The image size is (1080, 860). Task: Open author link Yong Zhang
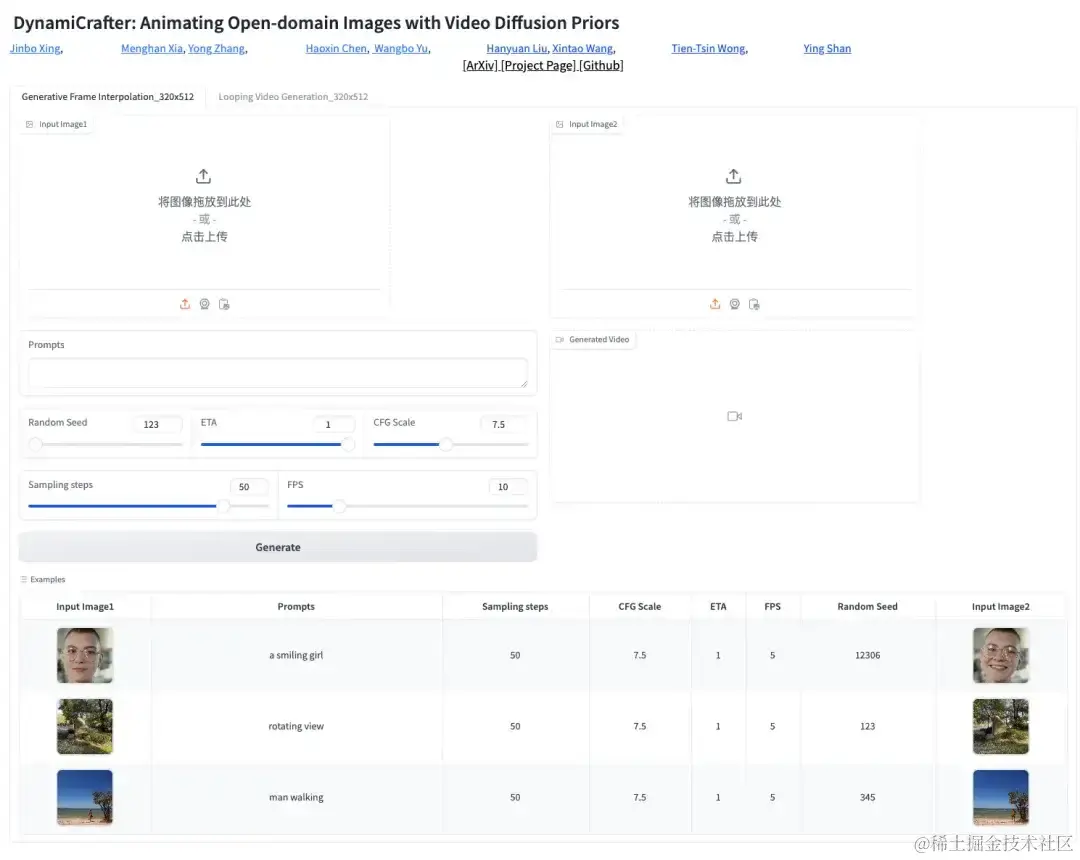point(216,48)
